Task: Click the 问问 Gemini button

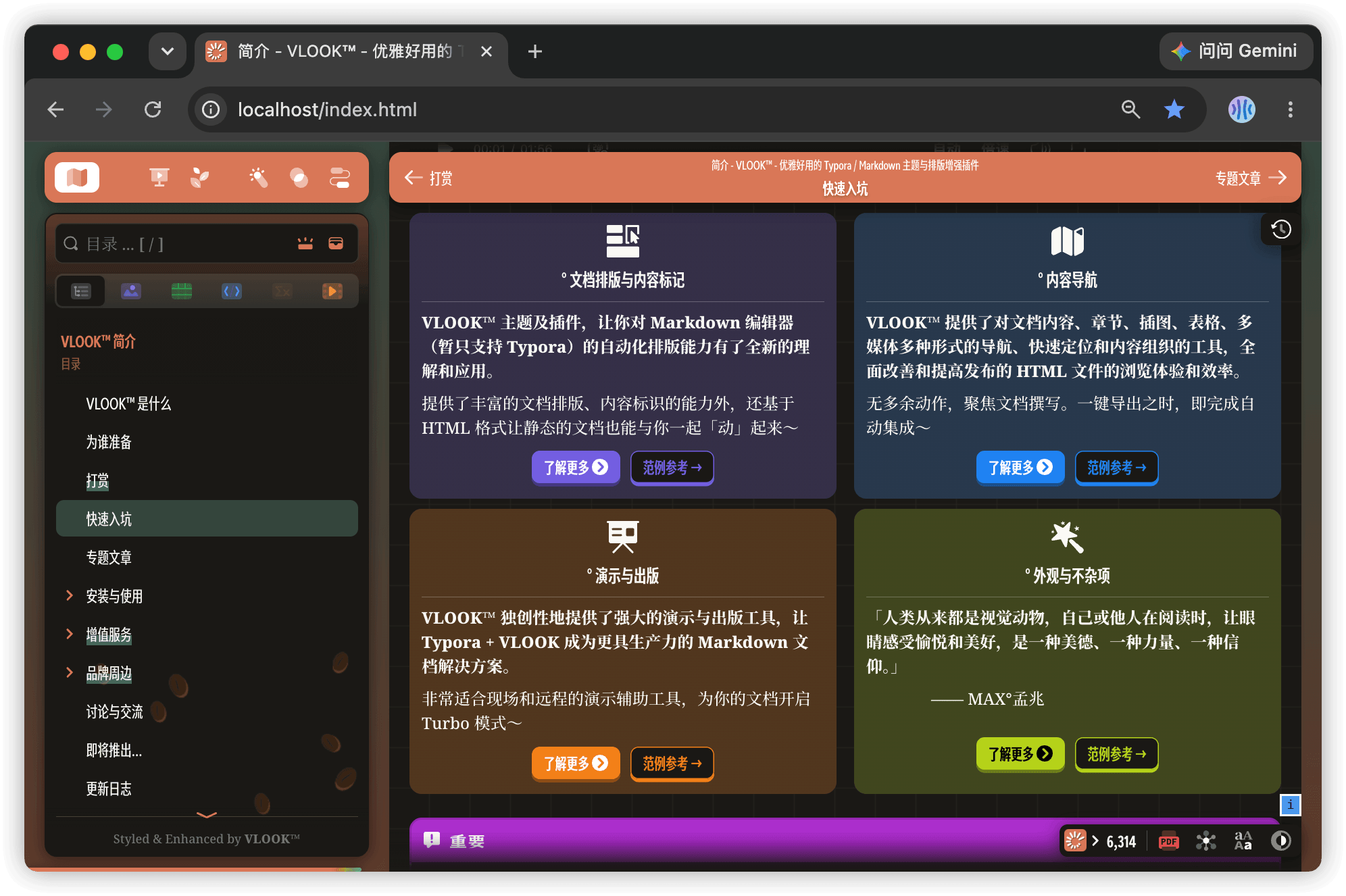Action: 1236,51
